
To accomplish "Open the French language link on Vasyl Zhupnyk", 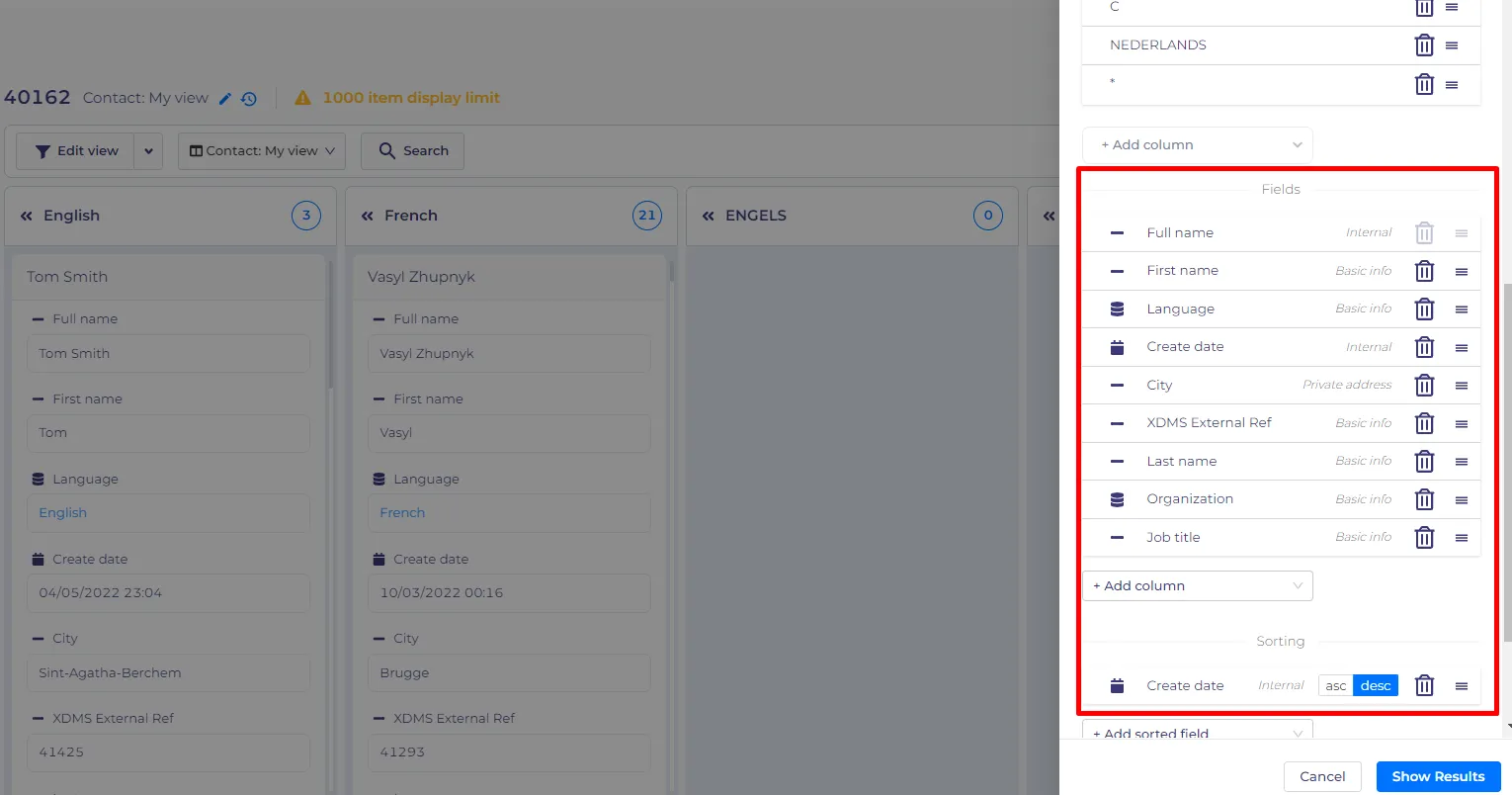I will [402, 513].
